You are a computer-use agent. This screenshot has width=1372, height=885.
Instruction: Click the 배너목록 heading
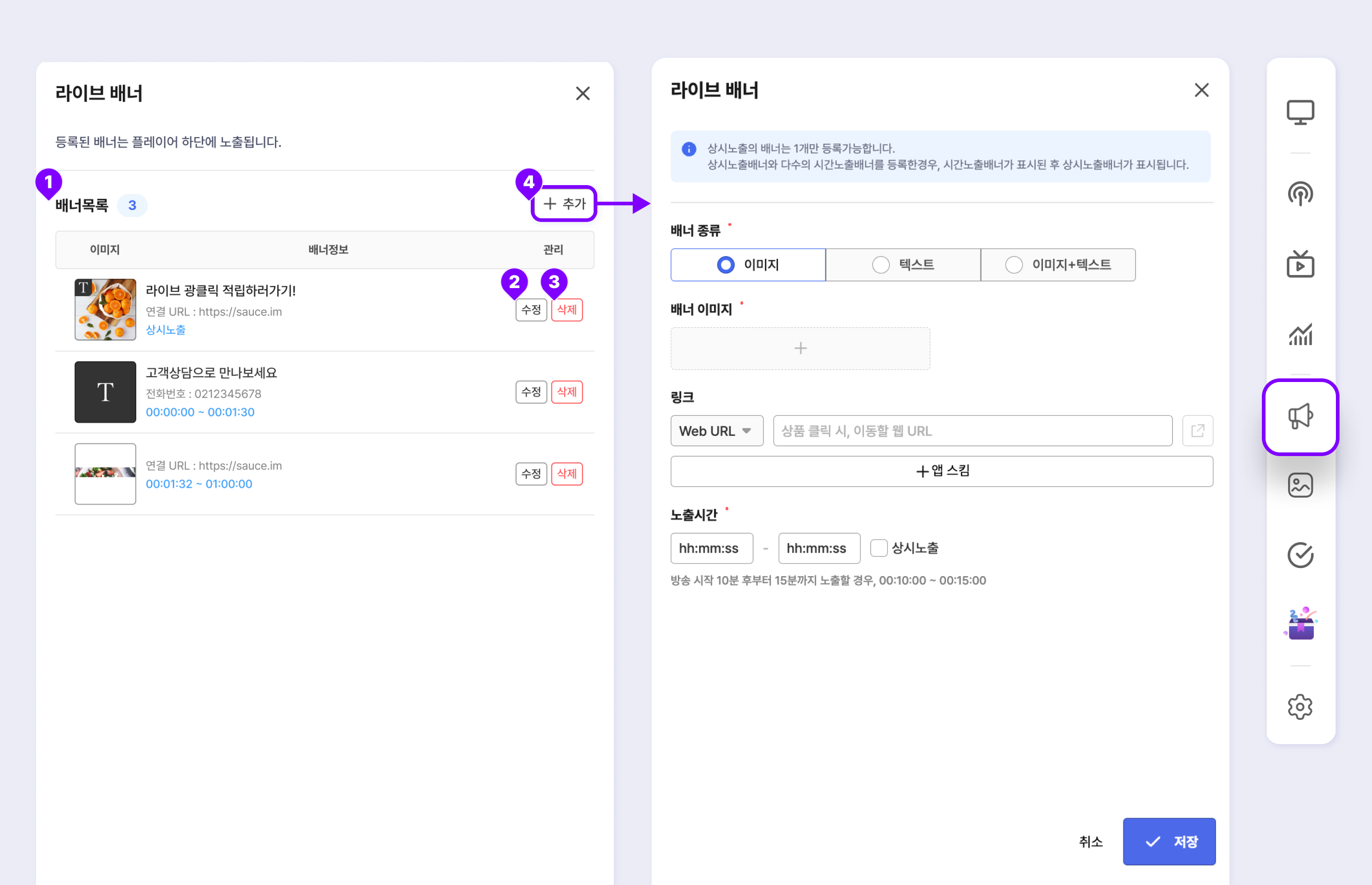coord(82,205)
